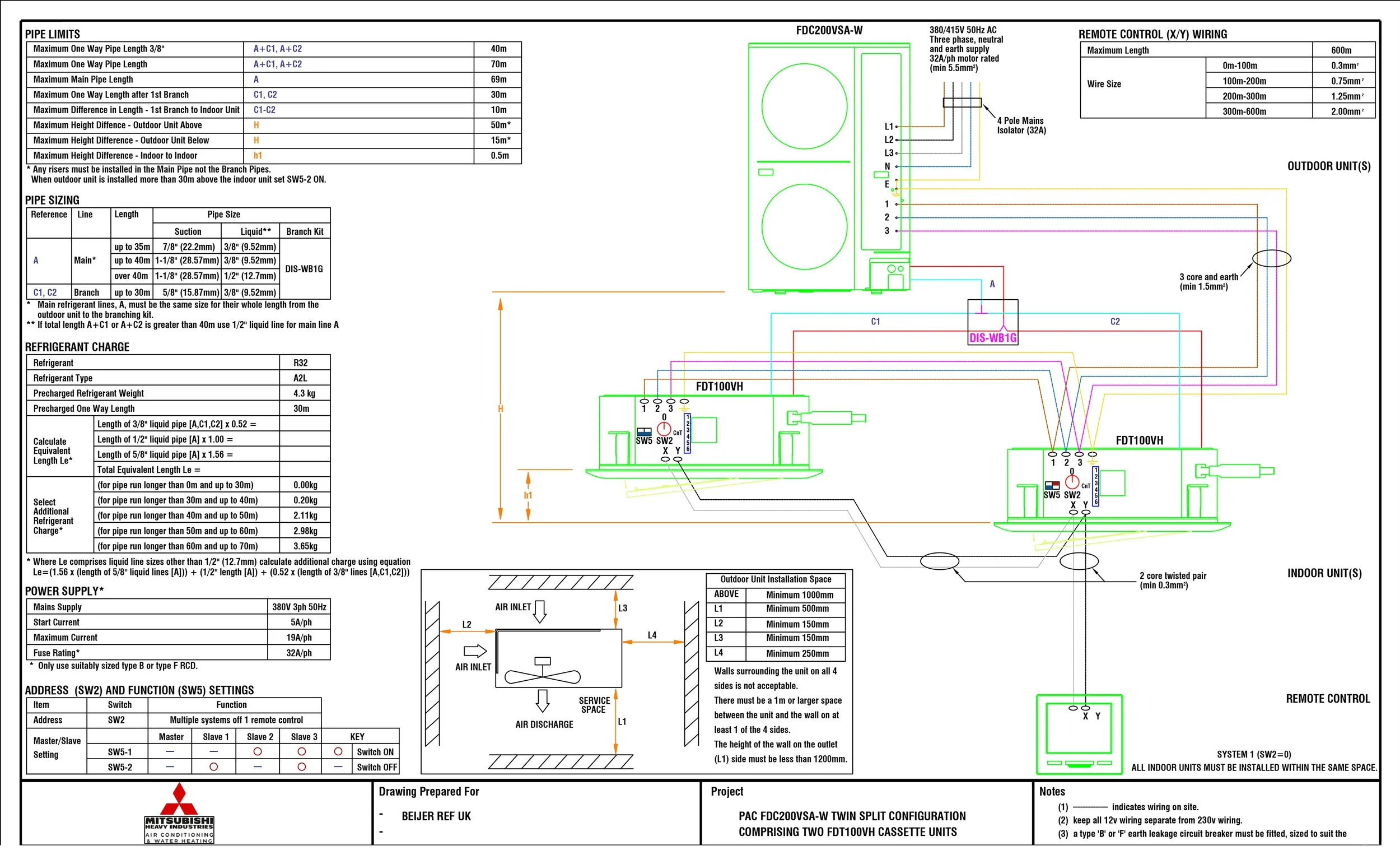
Task: Click the 19A/ph maximum current cell
Action: tap(299, 637)
